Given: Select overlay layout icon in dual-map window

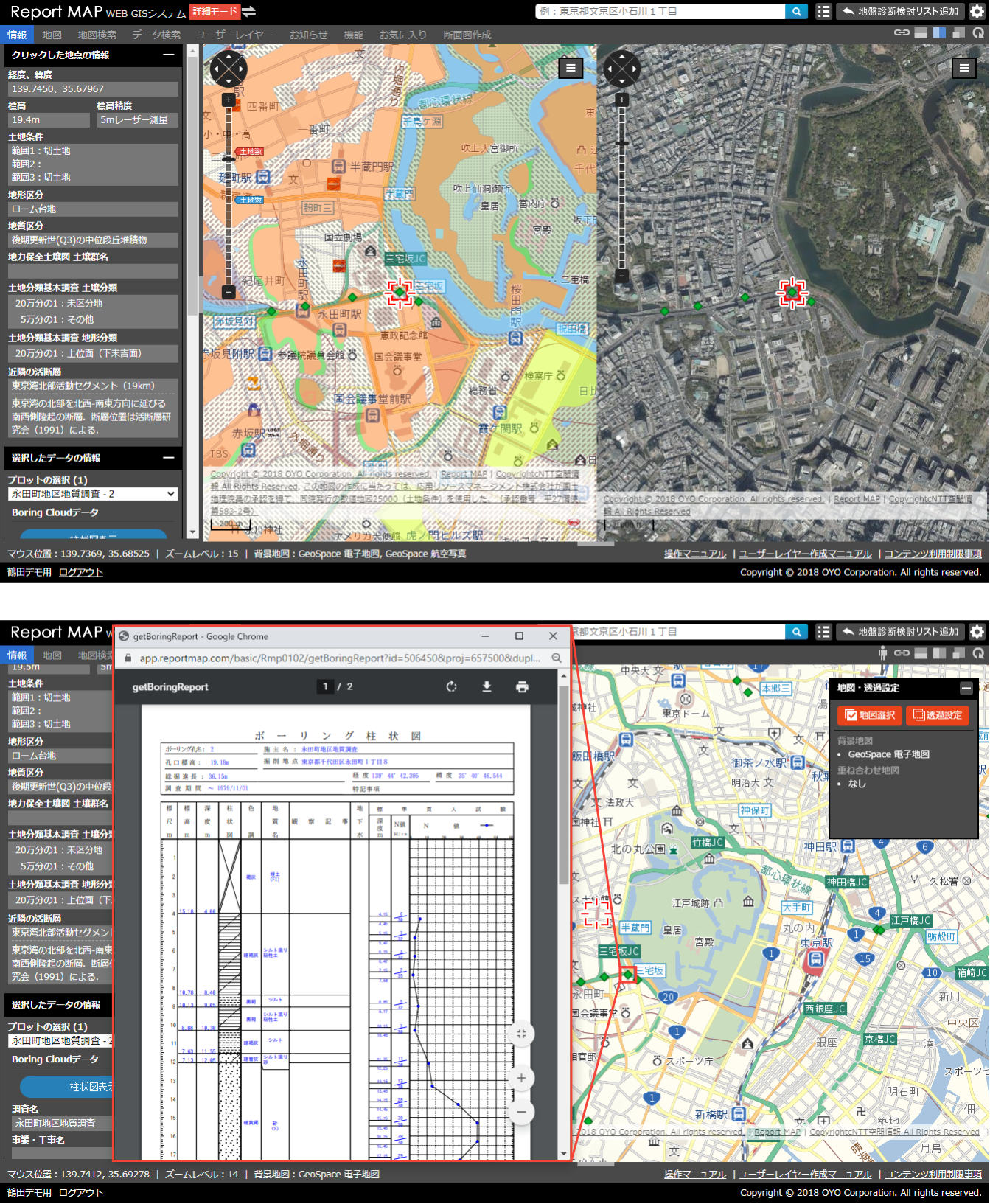Looking at the screenshot, I should 958,32.
